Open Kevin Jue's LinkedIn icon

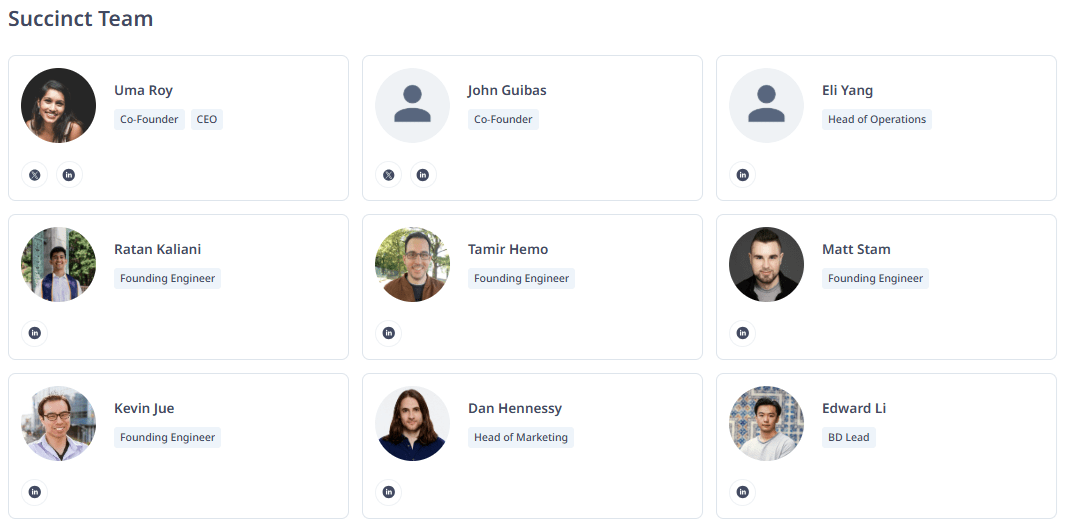pos(35,492)
